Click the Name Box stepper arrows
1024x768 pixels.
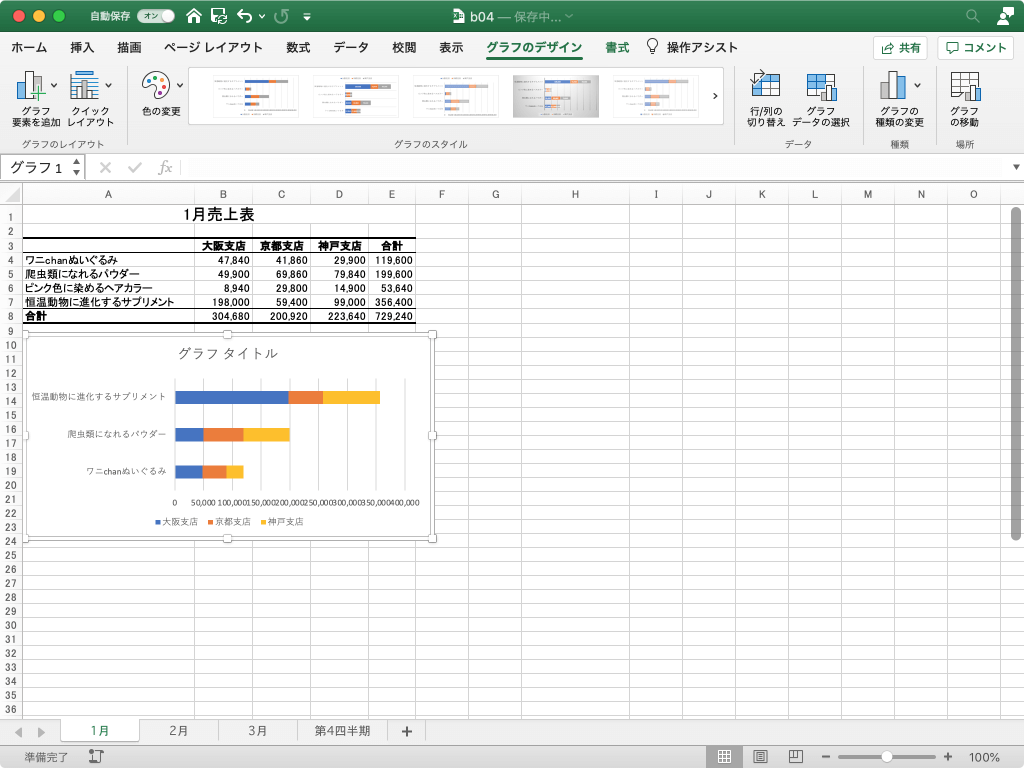[x=76, y=167]
